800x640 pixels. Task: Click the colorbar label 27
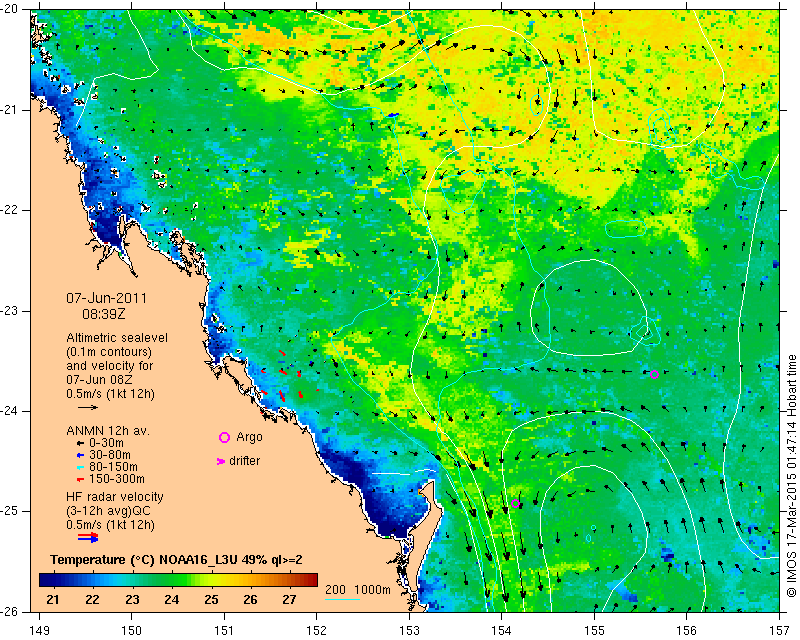click(x=289, y=600)
